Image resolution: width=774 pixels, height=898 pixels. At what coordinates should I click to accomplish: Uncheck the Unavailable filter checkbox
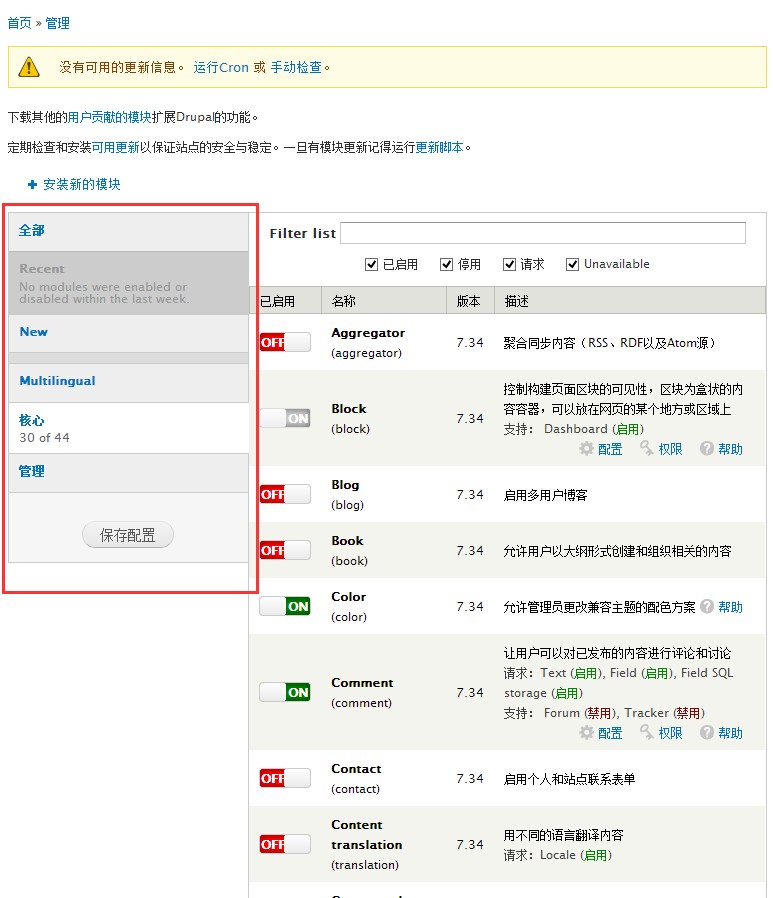point(572,264)
